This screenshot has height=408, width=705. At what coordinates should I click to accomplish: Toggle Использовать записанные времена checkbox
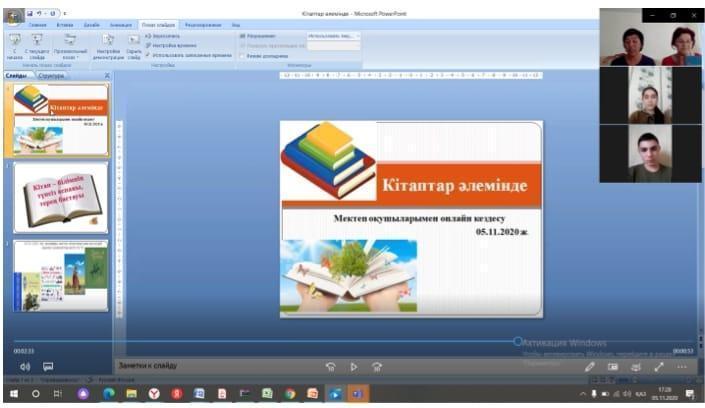tap(148, 55)
